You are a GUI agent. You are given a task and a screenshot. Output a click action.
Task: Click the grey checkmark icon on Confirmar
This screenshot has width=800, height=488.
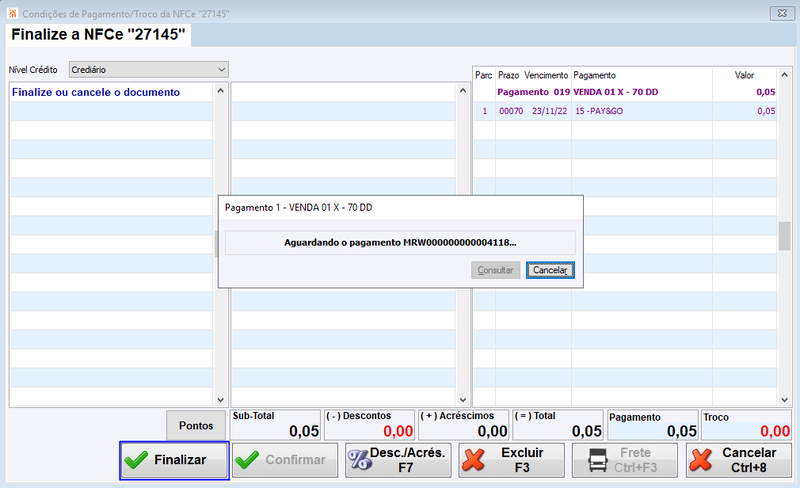coord(247,460)
